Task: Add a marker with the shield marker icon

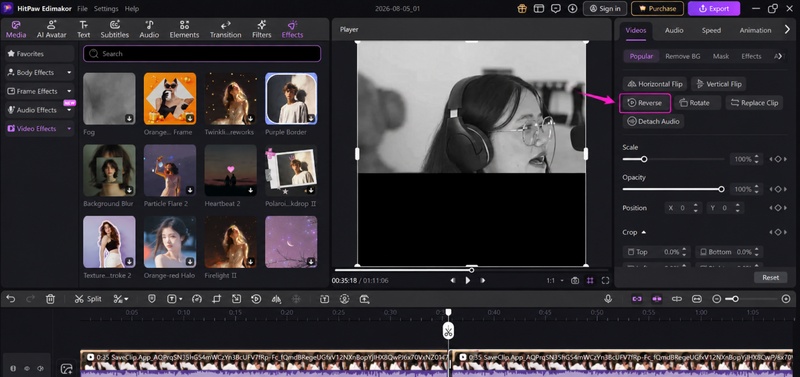Action: coord(152,299)
